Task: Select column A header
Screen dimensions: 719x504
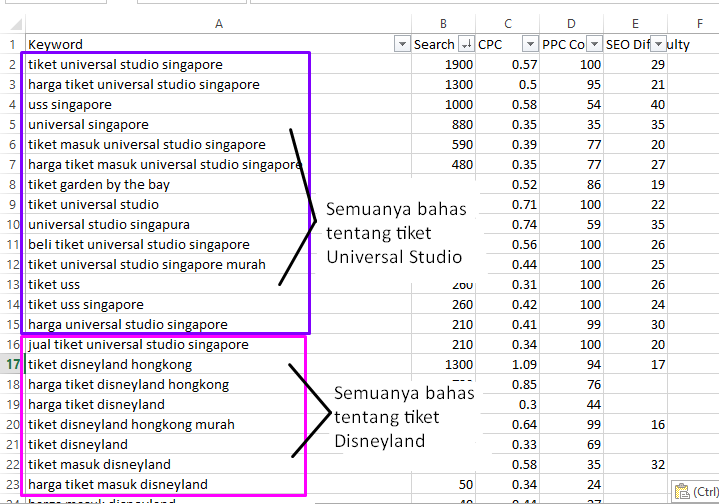Action: tap(219, 24)
